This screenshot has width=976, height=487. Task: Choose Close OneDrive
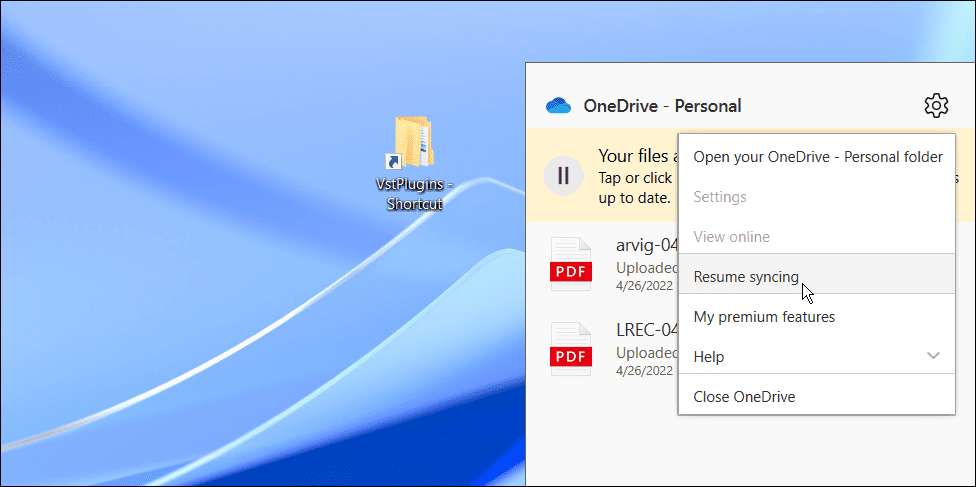[x=817, y=396]
